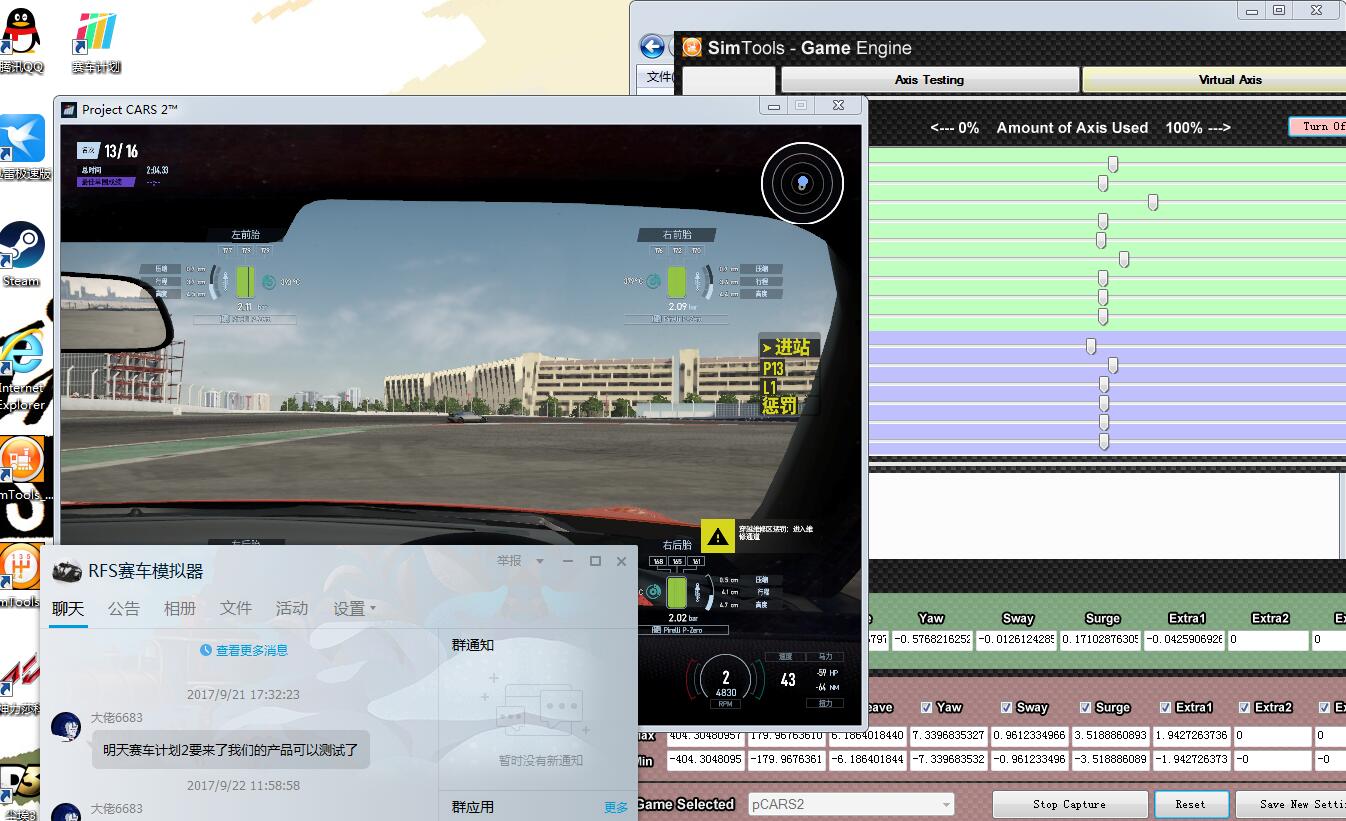Viewport: 1346px width, 821px height.
Task: Click the yellow 进站 text in game HUD
Action: click(792, 347)
